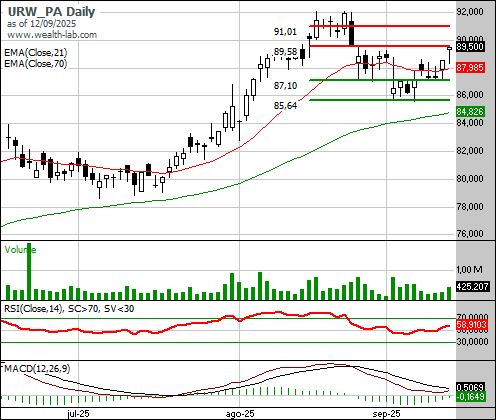
Task: Click the 1,00 M volume axis label
Action: pyautogui.click(x=469, y=270)
